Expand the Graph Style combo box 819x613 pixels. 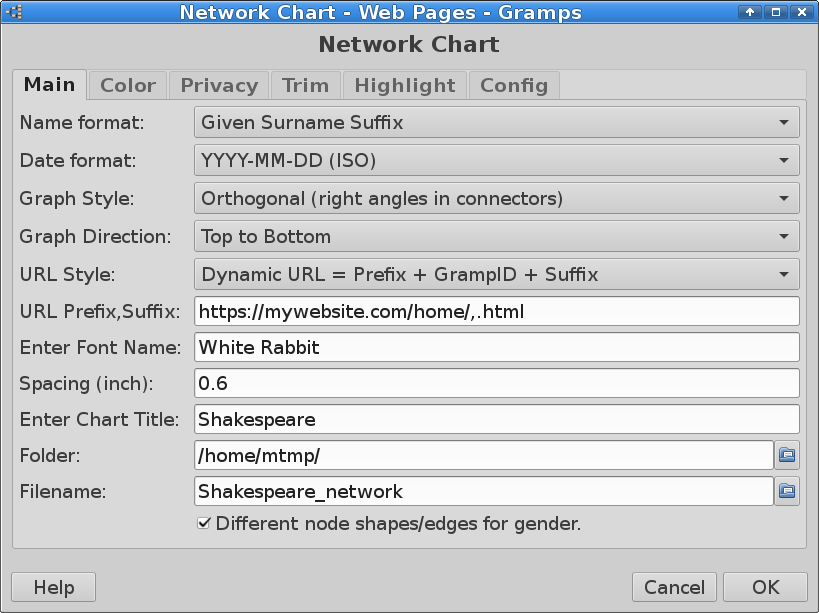[497, 198]
